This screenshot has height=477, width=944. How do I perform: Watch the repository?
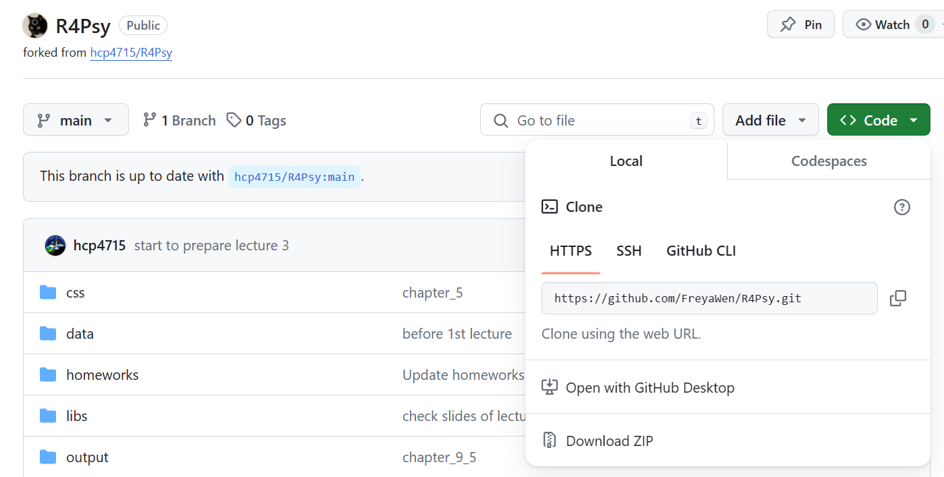889,25
